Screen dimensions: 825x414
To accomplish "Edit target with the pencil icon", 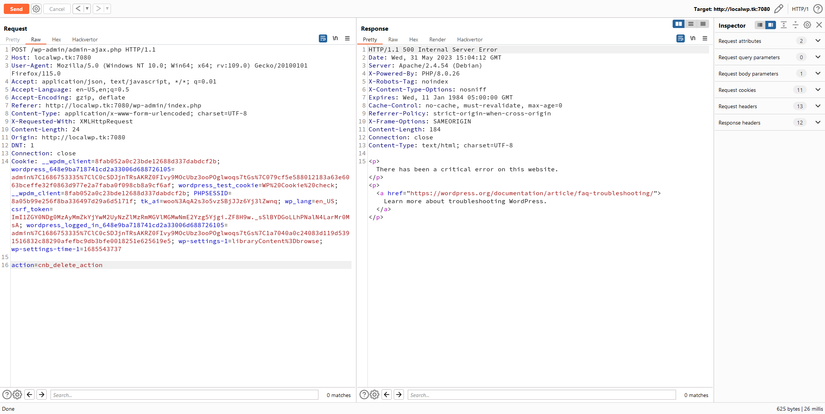I will click(x=779, y=9).
